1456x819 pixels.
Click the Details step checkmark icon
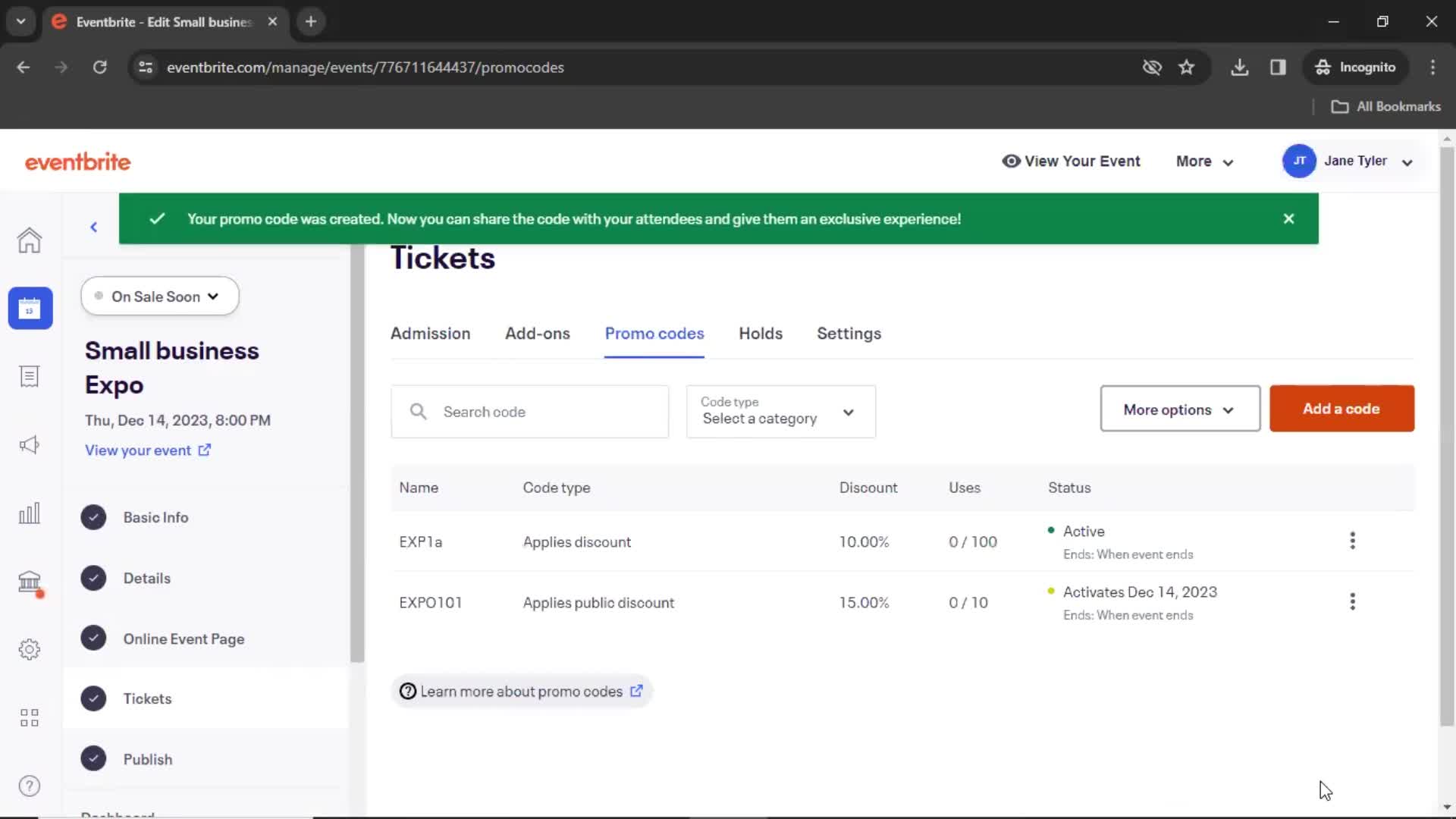(93, 578)
